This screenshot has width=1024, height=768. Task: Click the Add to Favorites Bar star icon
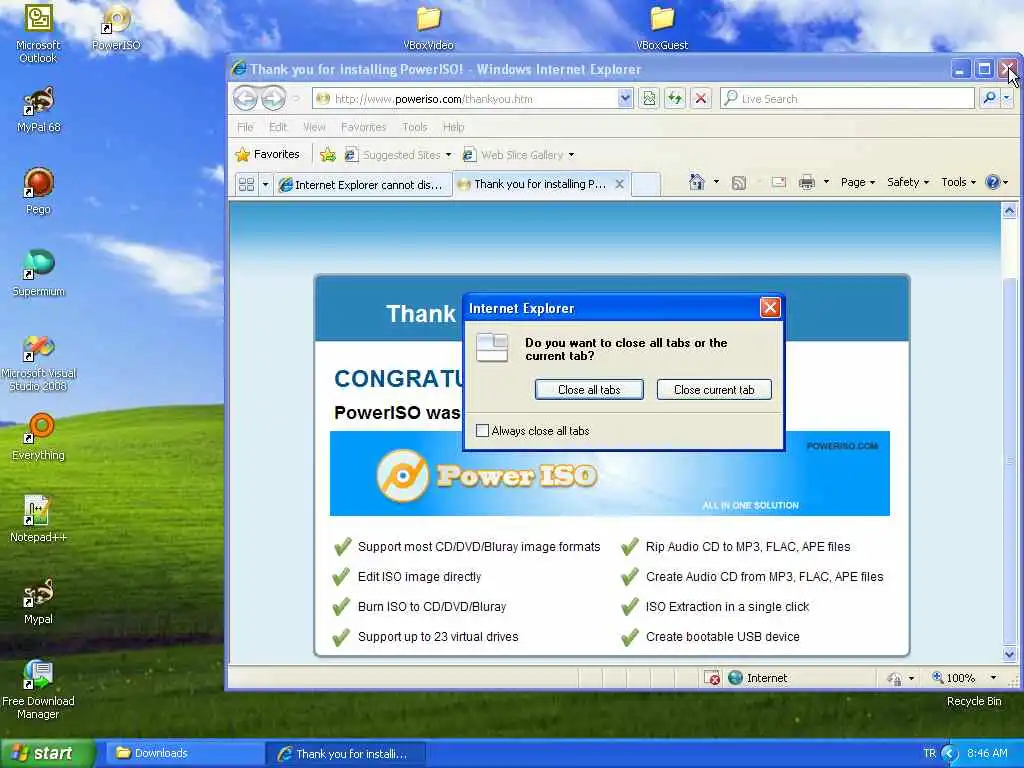[328, 155]
